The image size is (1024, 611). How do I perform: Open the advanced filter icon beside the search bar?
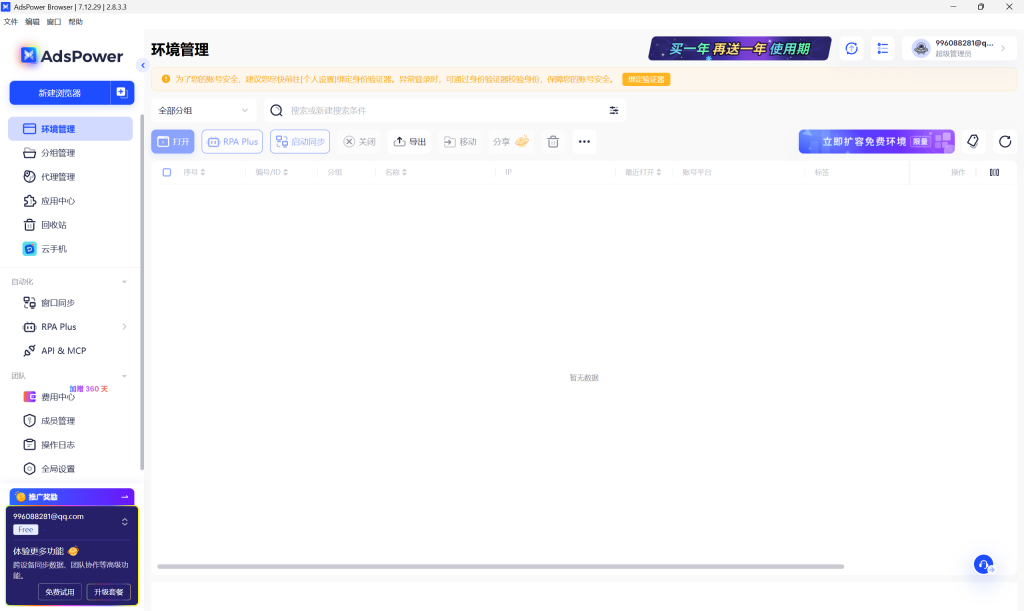click(x=613, y=111)
